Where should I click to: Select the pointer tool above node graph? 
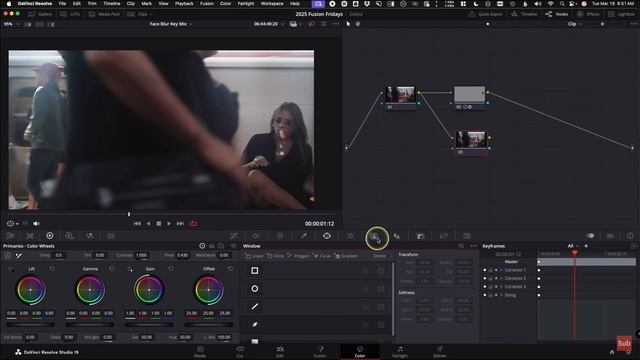(348, 24)
